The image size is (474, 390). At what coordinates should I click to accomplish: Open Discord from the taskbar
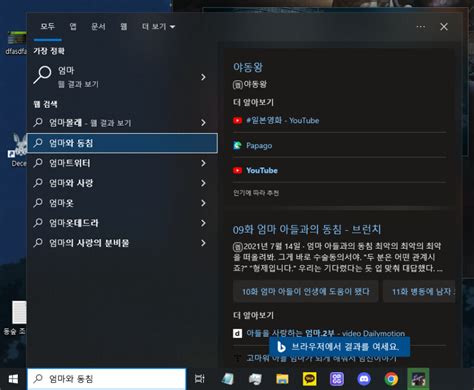(x=364, y=379)
